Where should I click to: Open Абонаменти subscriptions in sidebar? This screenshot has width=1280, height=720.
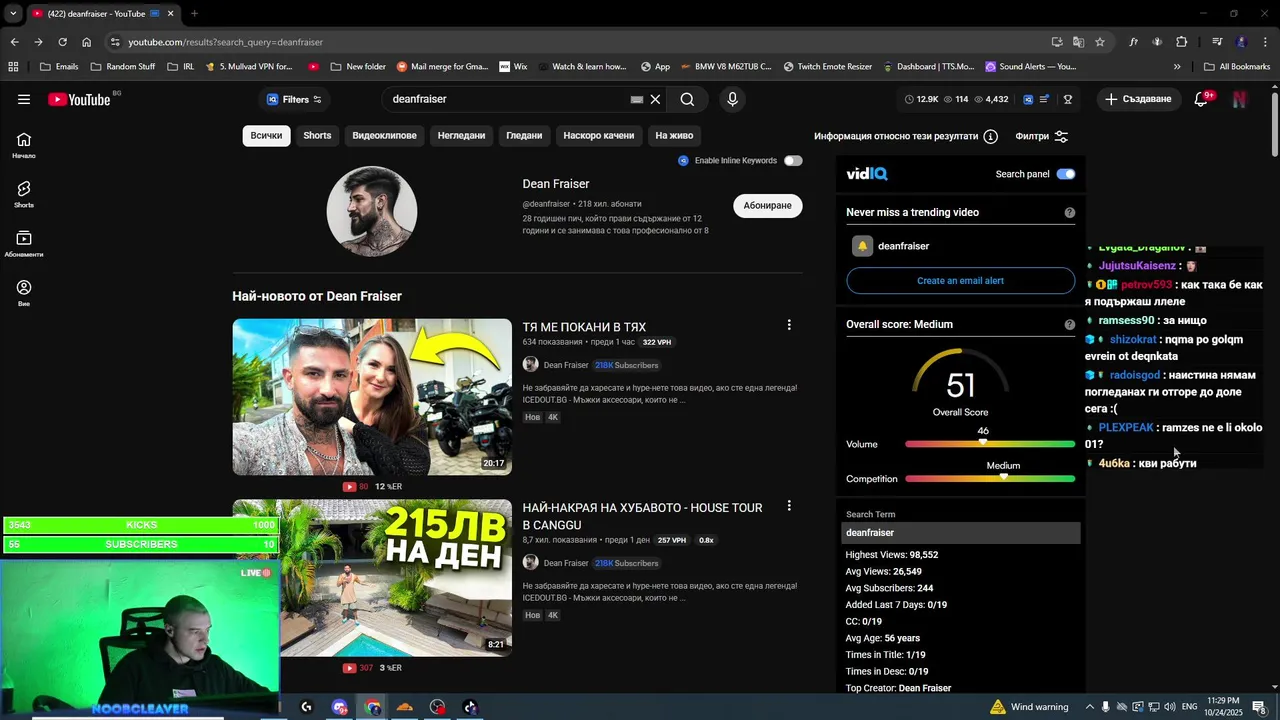24,243
